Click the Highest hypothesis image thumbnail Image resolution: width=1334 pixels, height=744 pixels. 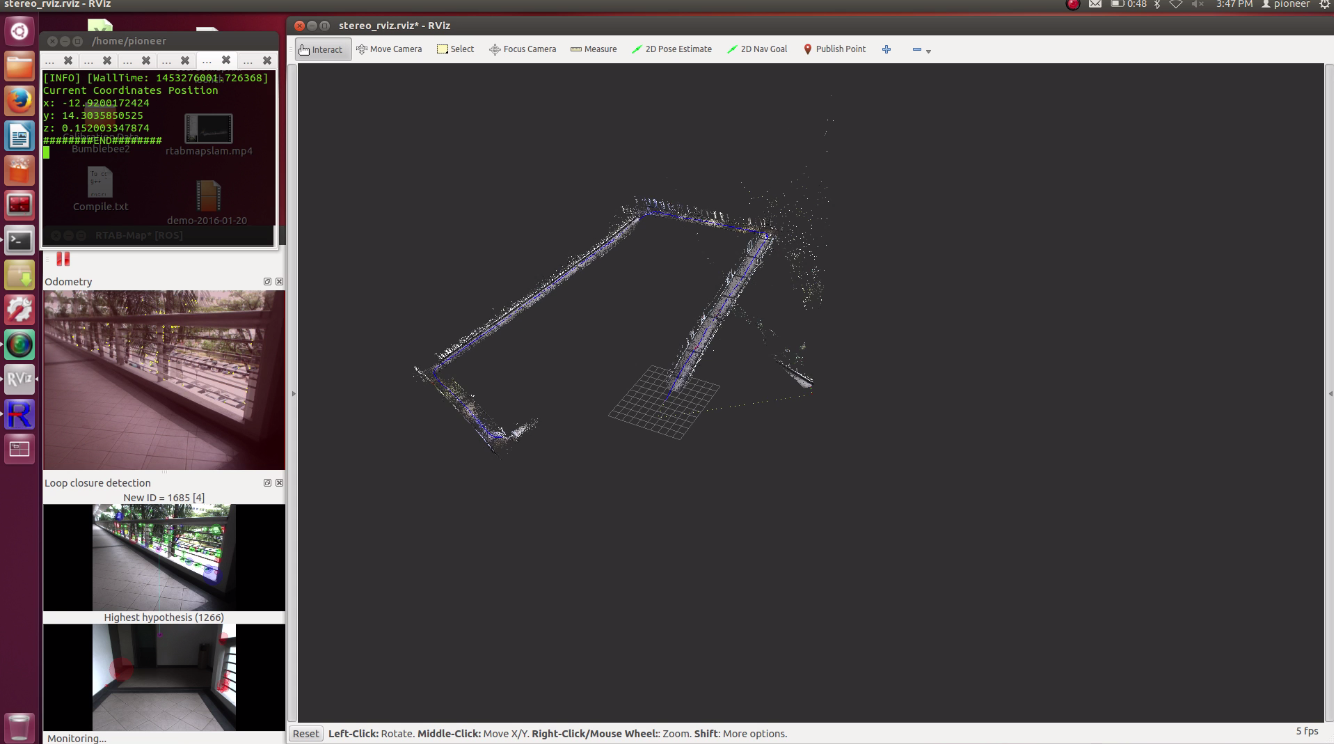pos(164,678)
